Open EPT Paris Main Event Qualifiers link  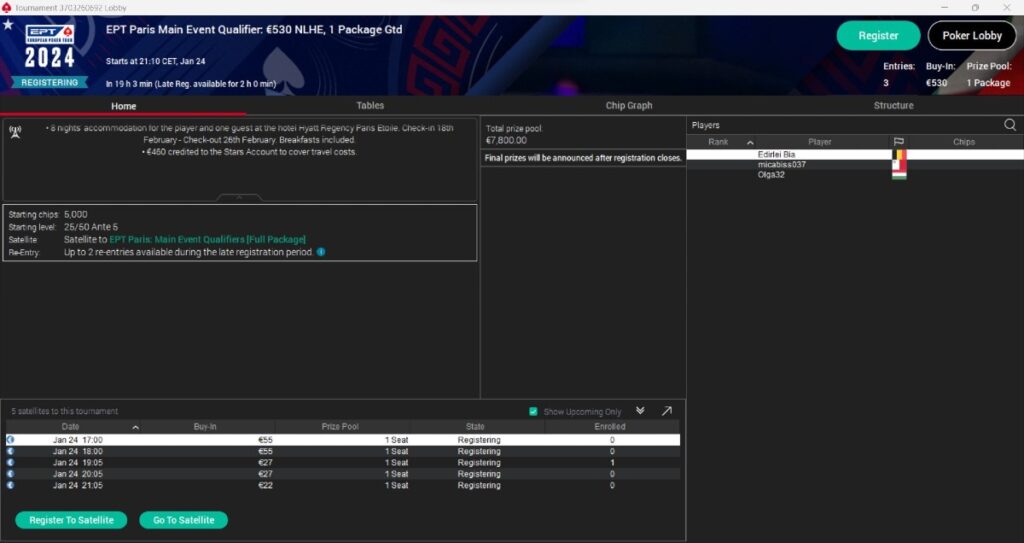click(207, 240)
